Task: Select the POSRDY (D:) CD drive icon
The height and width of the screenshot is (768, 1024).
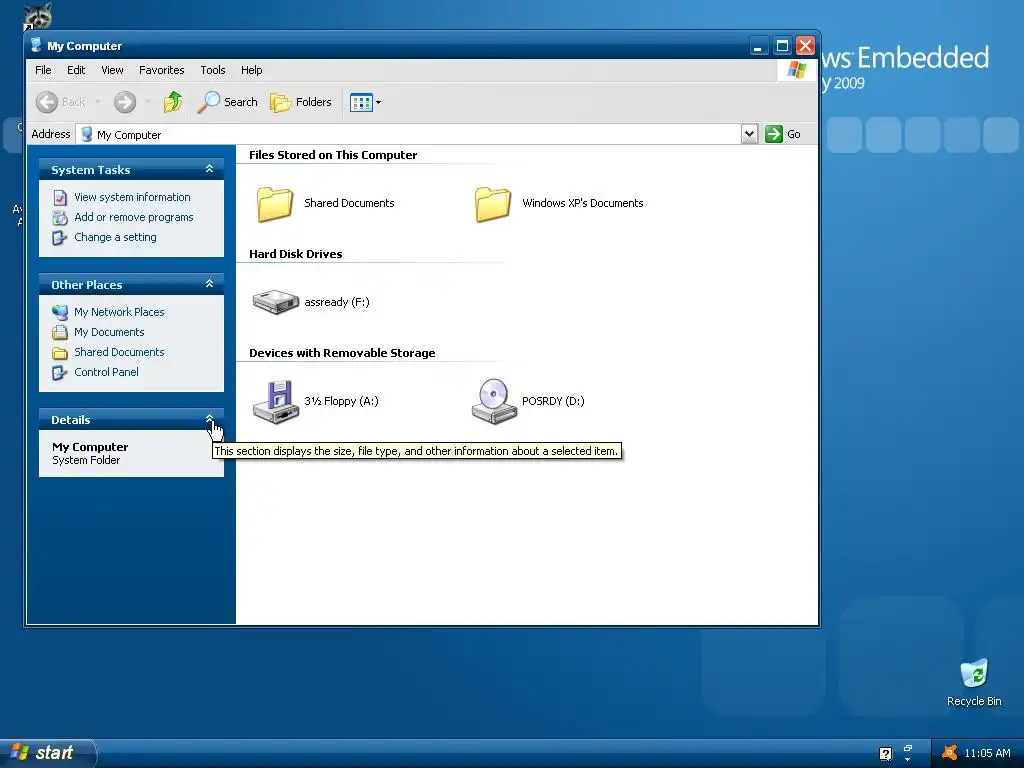Action: 494,402
